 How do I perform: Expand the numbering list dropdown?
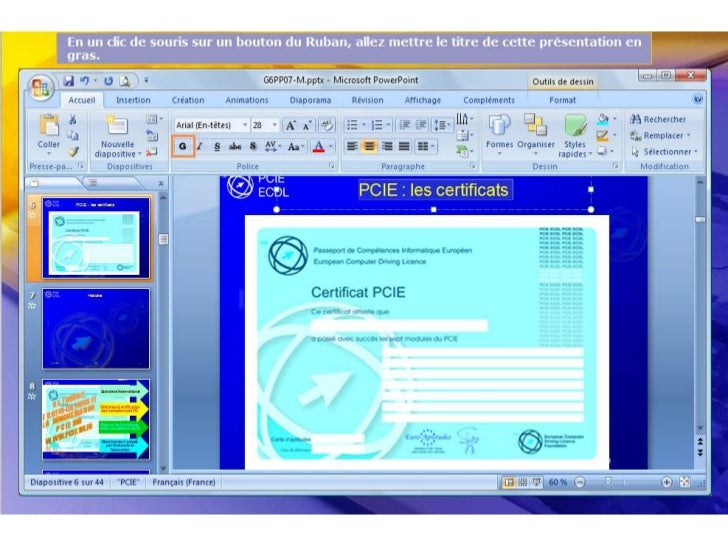[x=389, y=125]
